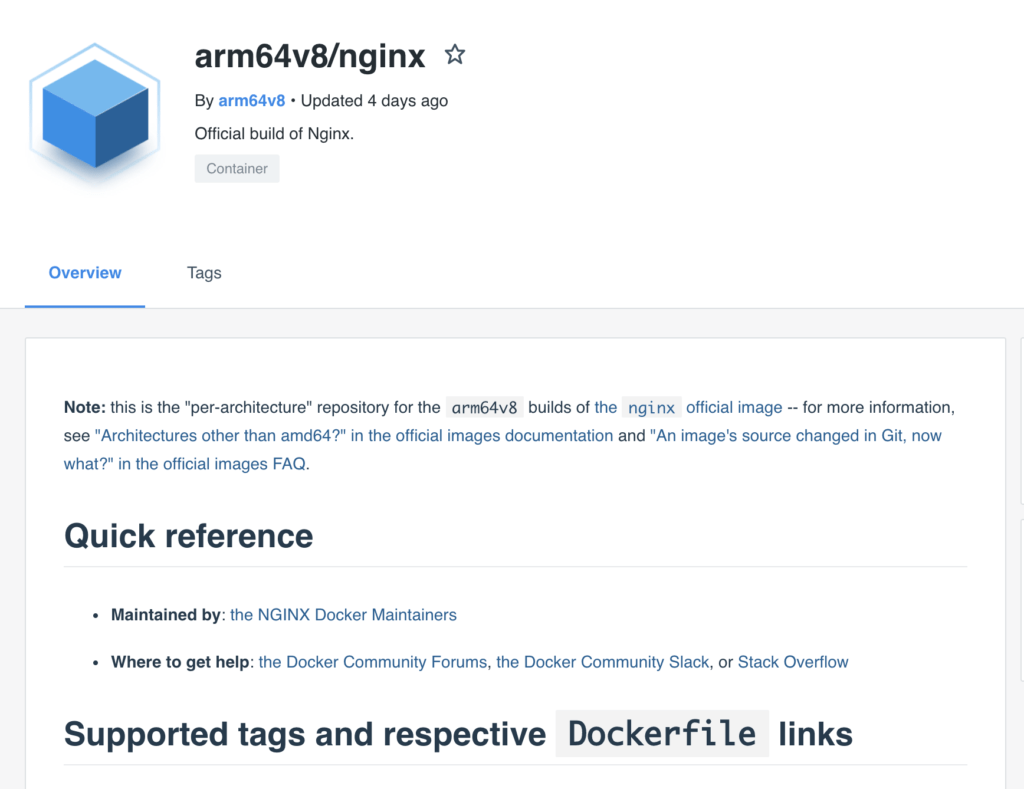Open the nginx official image link

click(x=688, y=408)
